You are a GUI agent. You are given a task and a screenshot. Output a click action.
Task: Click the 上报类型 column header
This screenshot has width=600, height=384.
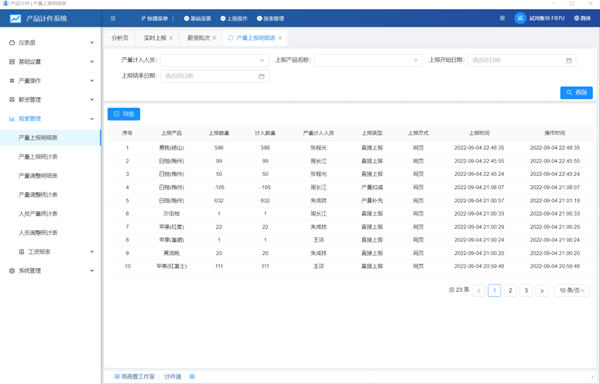point(372,133)
